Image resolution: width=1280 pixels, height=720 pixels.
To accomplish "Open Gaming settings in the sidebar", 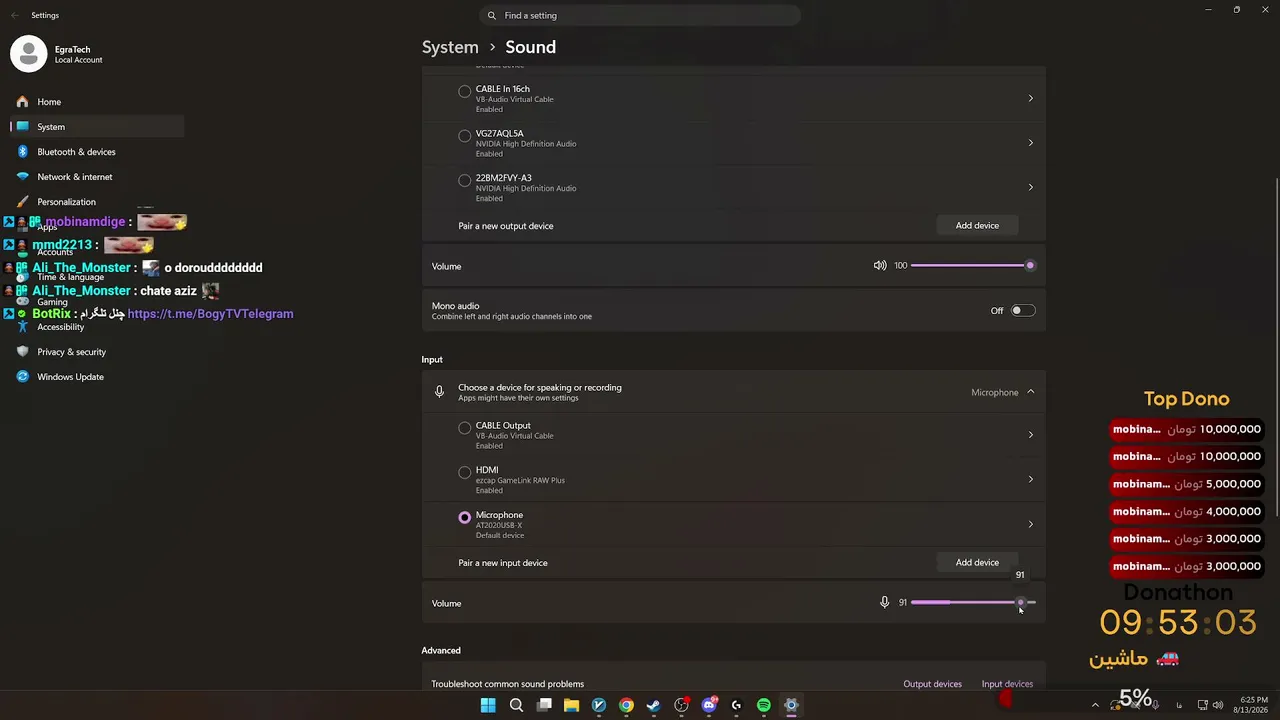I will 97,302.
